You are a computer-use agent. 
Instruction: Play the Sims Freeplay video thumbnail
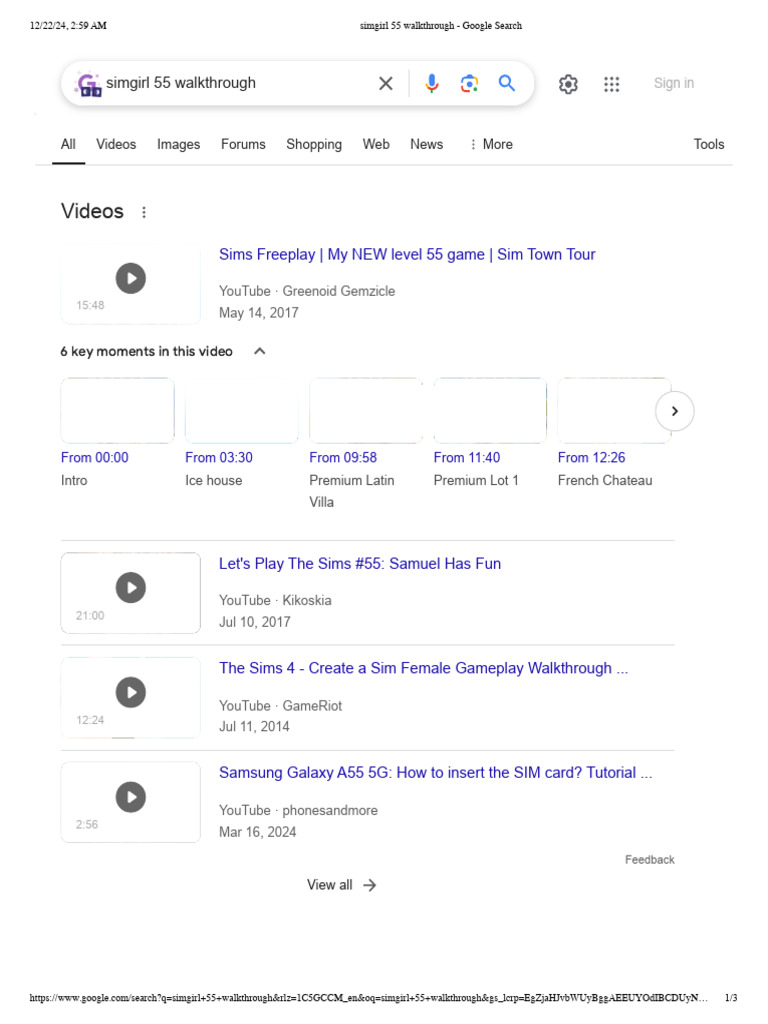(130, 278)
